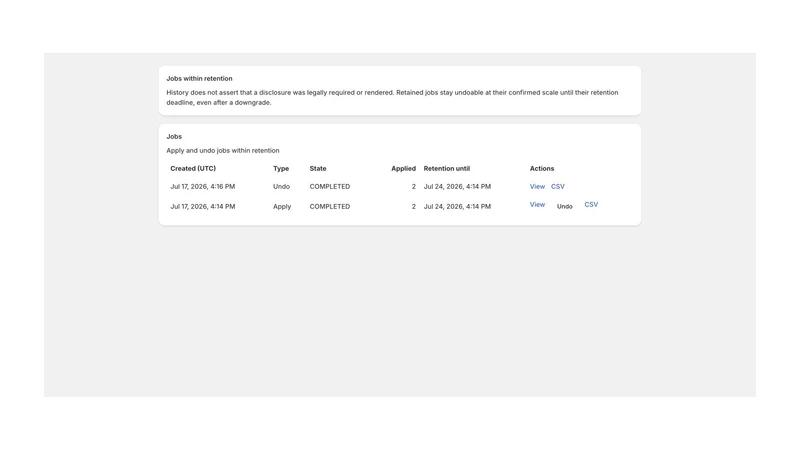Image resolution: width=800 pixels, height=450 pixels.
Task: Click the 'Apply' type cell
Action: click(x=282, y=207)
